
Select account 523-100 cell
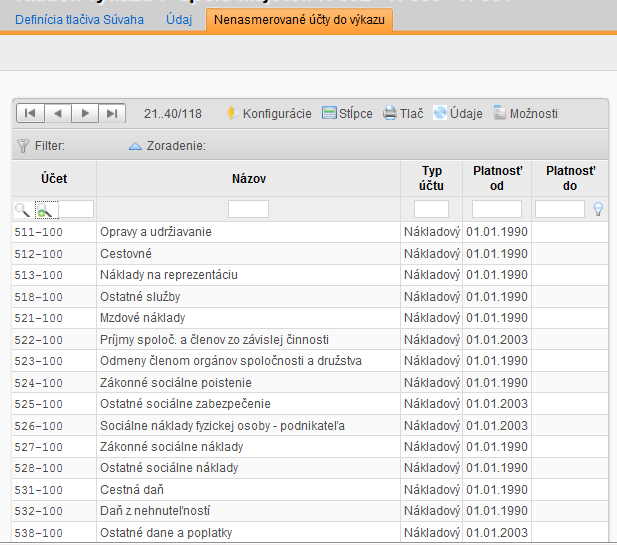pyautogui.click(x=54, y=361)
